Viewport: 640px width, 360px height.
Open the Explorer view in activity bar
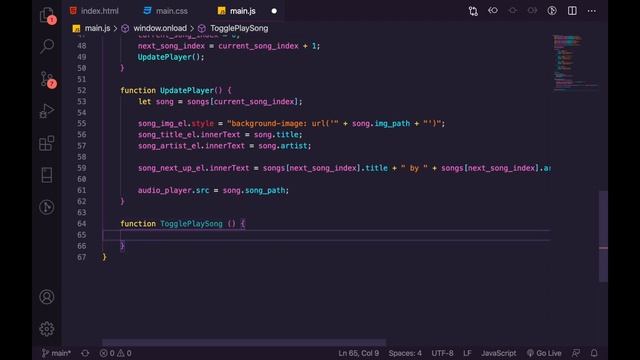[x=47, y=15]
